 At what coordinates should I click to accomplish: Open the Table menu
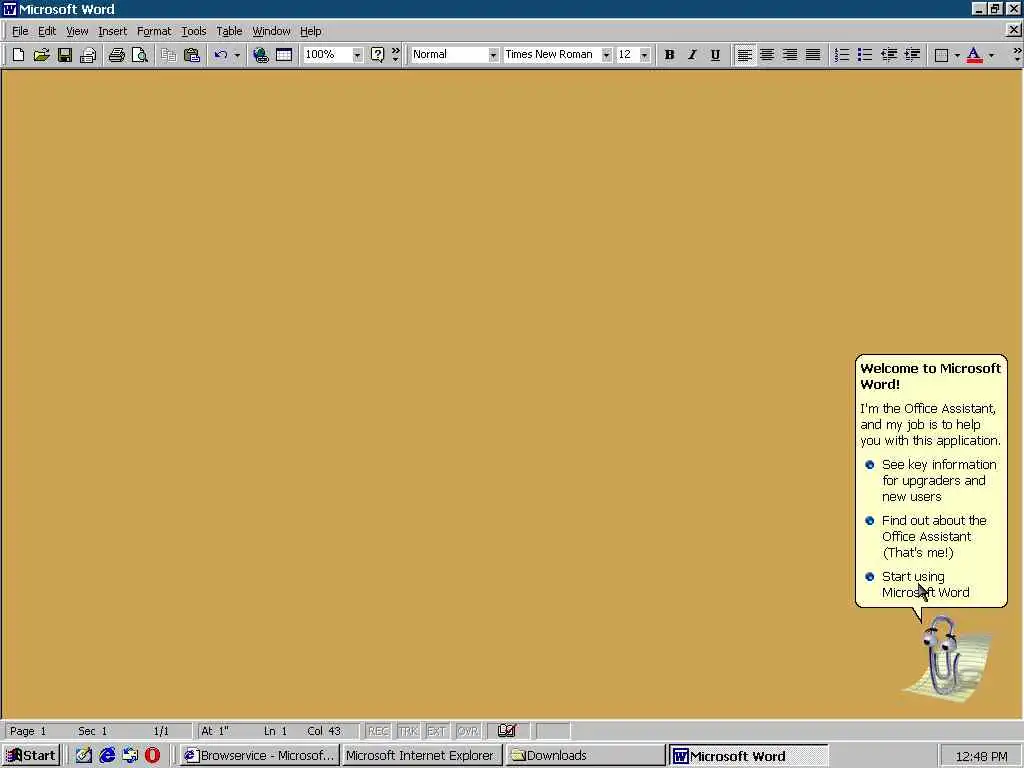pos(229,31)
